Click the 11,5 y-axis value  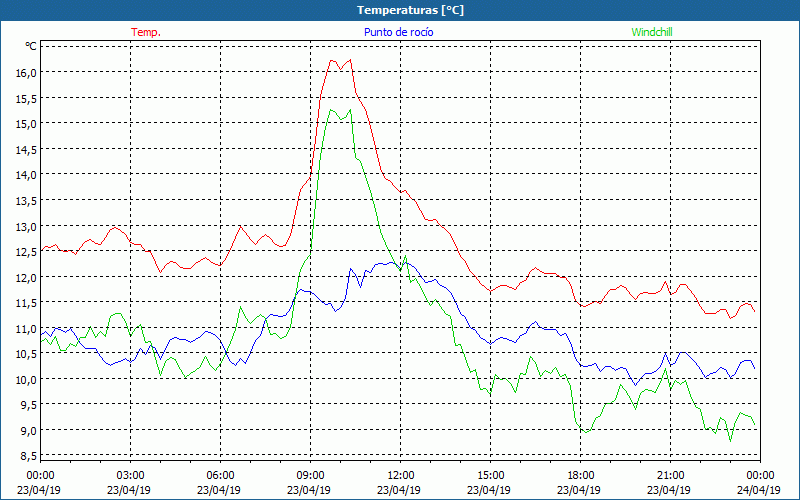pos(27,303)
